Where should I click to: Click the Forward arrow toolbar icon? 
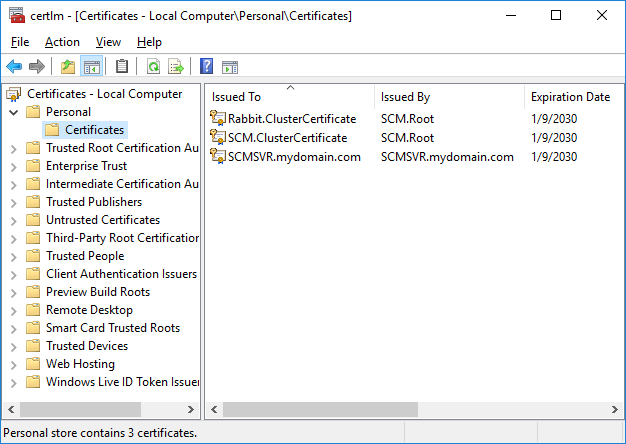[x=37, y=67]
